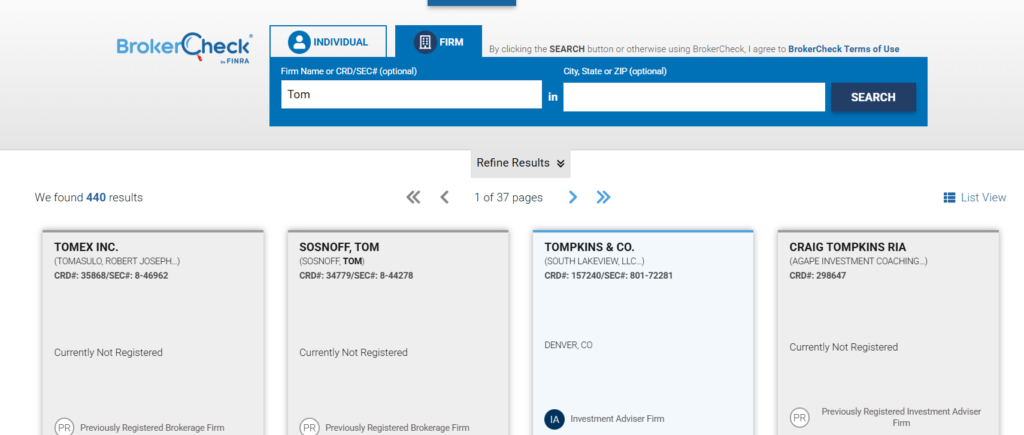Focus the City, State or ZIP field
The height and width of the screenshot is (435, 1024).
(x=693, y=97)
